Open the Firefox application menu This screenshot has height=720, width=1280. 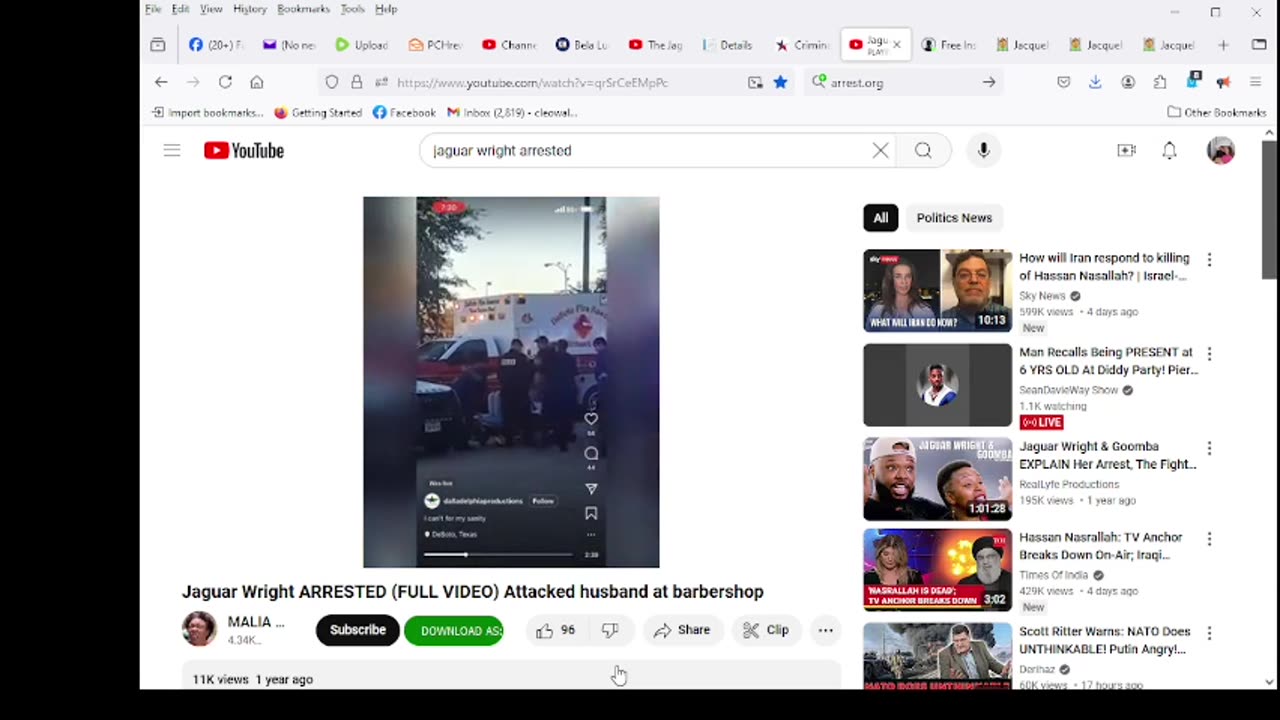(1256, 82)
